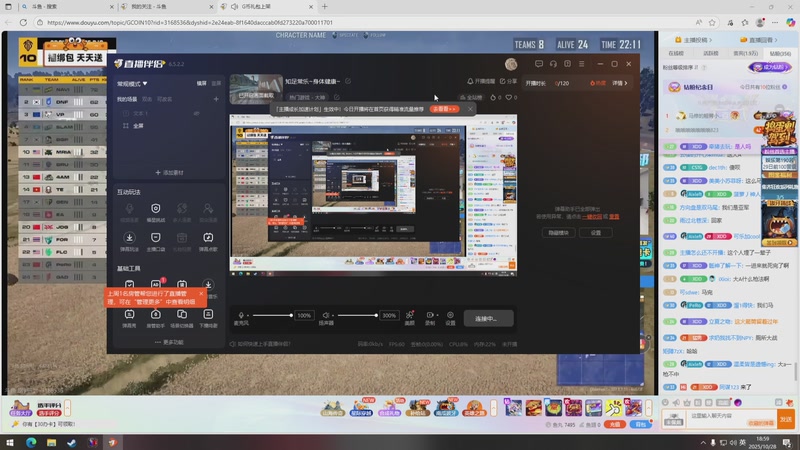The height and width of the screenshot is (450, 800).
Task: Open the 房管助手 room manager tool
Action: tap(156, 318)
